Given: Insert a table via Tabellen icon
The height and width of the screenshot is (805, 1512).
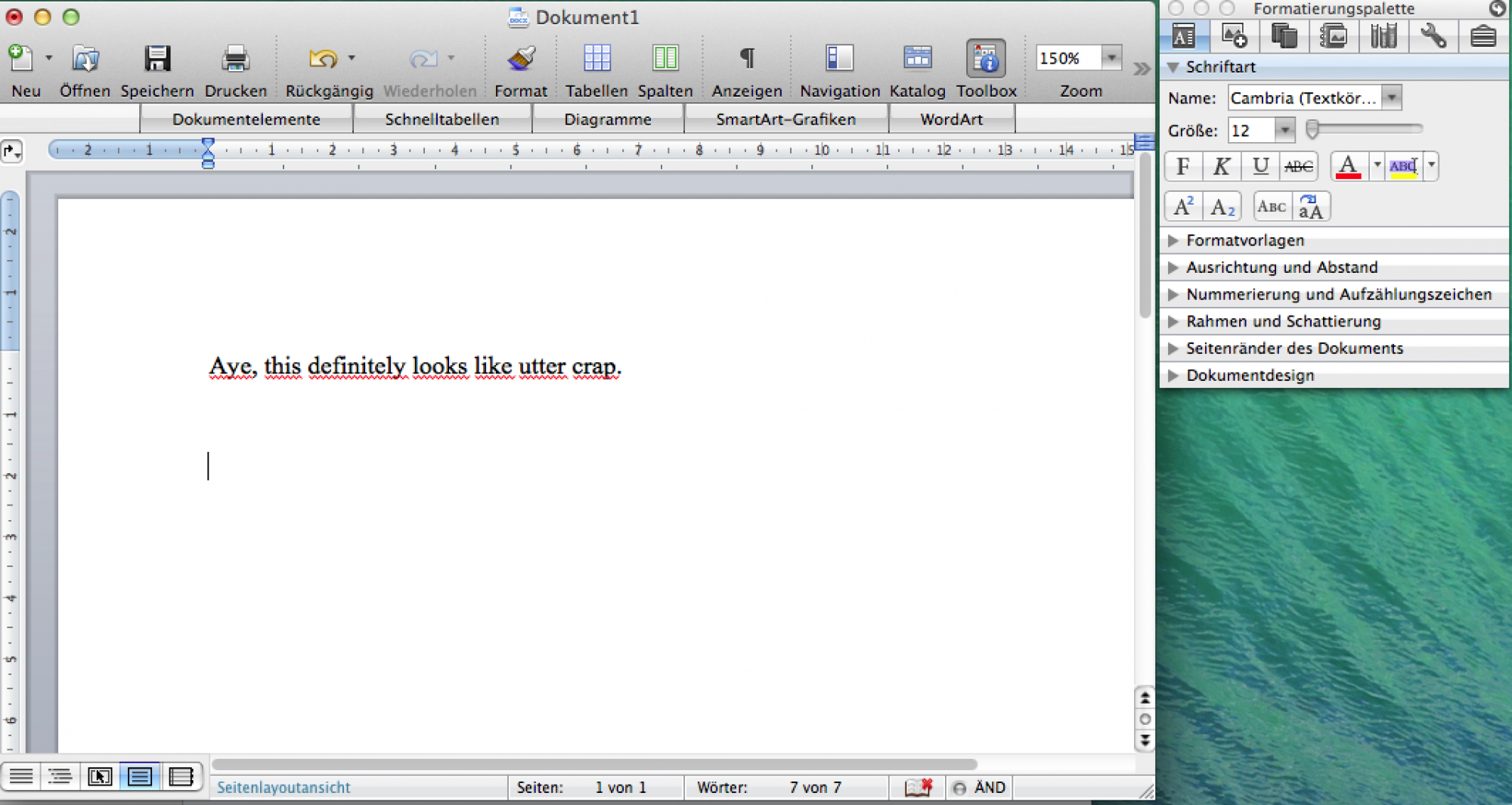Looking at the screenshot, I should pos(596,58).
